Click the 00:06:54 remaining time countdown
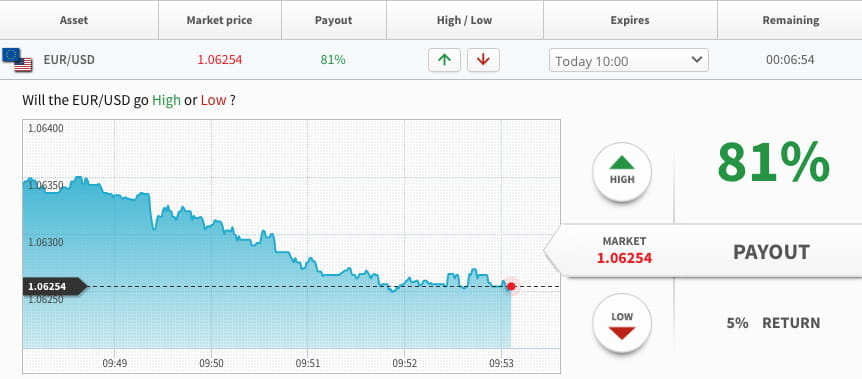 790,60
